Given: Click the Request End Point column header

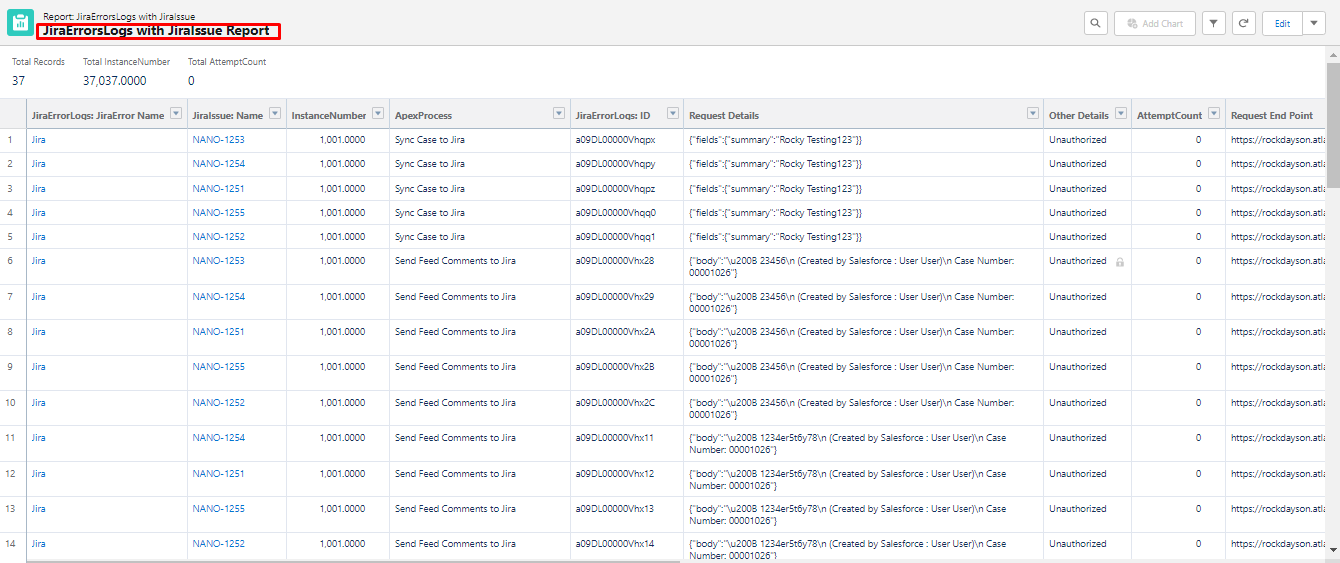Looking at the screenshot, I should point(1272,116).
